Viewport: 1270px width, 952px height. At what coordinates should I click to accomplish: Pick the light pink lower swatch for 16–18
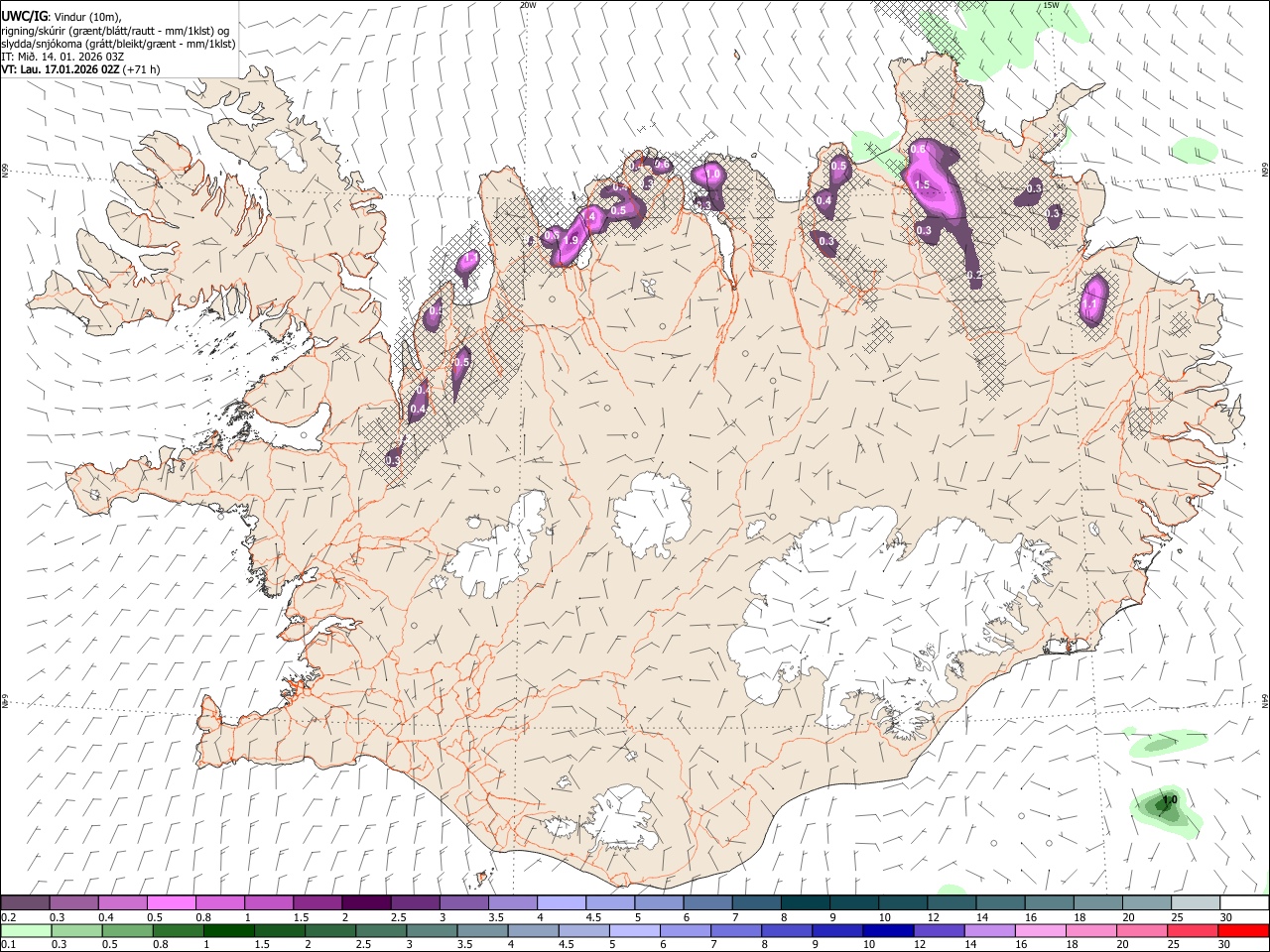click(x=1040, y=930)
